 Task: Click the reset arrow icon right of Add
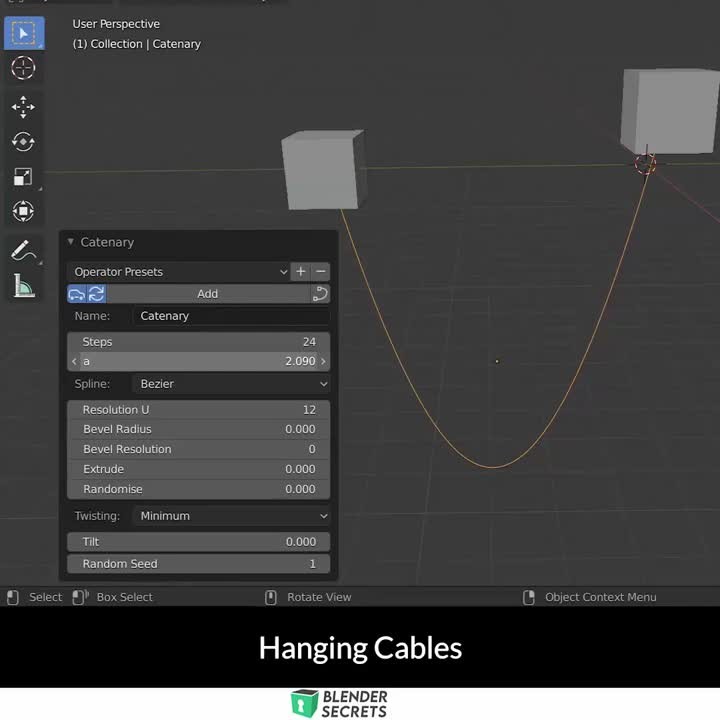(320, 294)
